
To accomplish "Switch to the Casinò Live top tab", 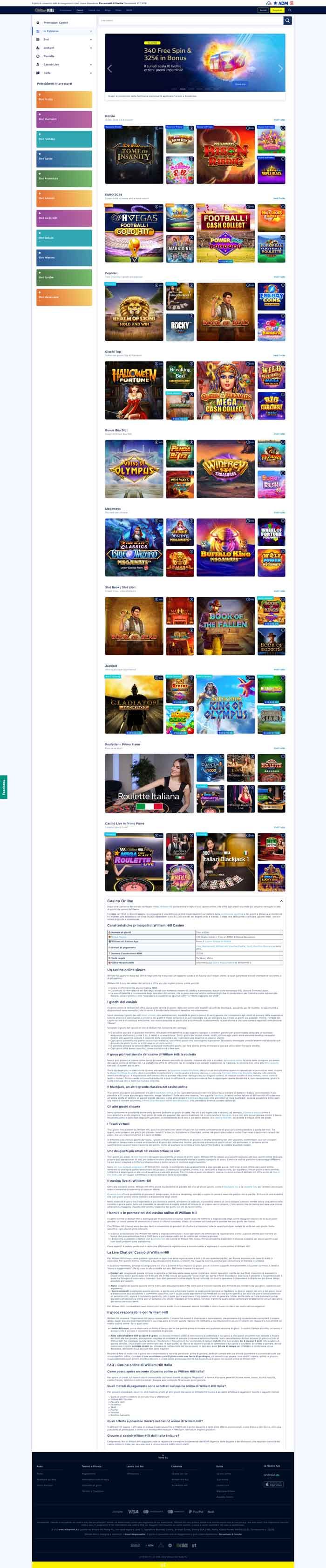I will (94, 10).
